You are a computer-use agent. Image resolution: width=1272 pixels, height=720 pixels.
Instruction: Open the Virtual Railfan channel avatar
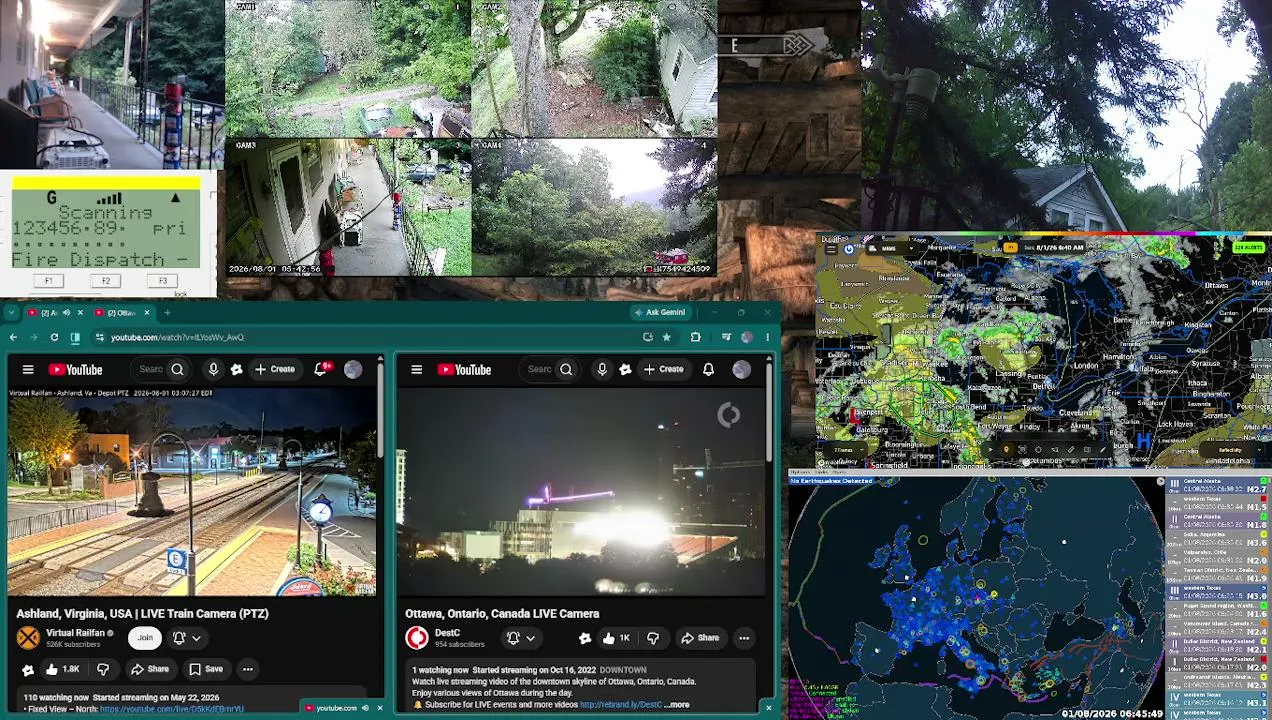coord(28,637)
